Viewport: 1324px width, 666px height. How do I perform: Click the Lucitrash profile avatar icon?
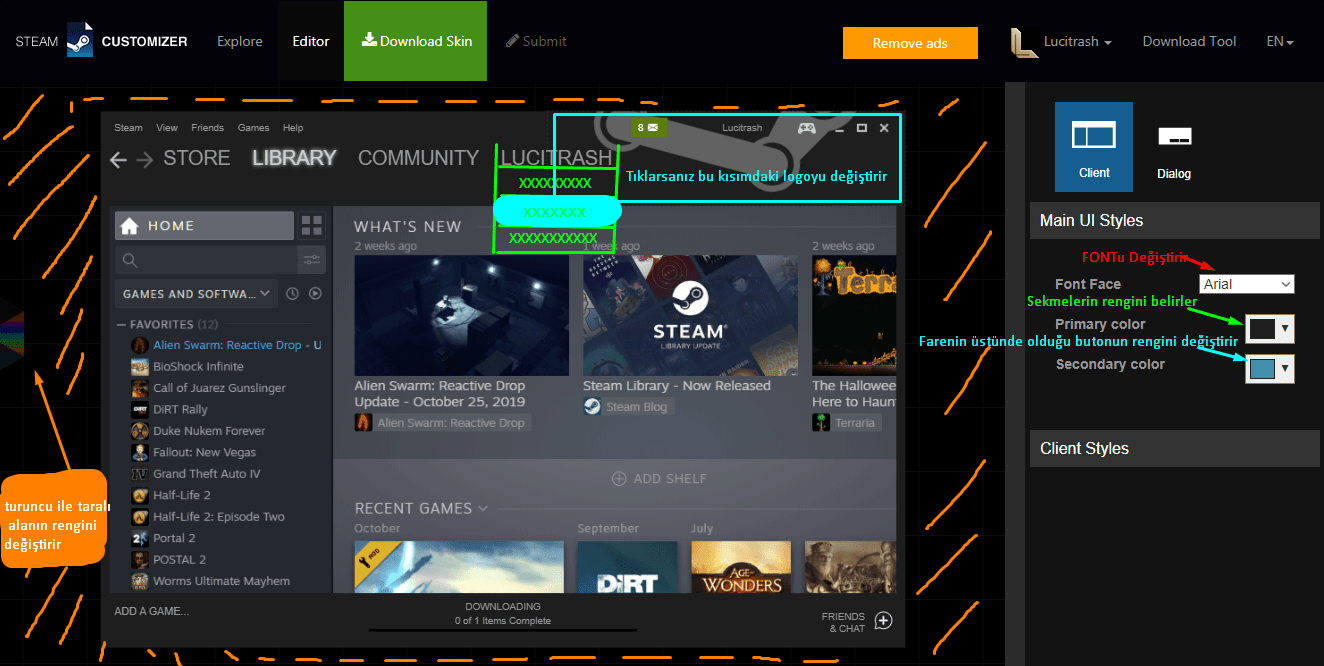pyautogui.click(x=1023, y=42)
